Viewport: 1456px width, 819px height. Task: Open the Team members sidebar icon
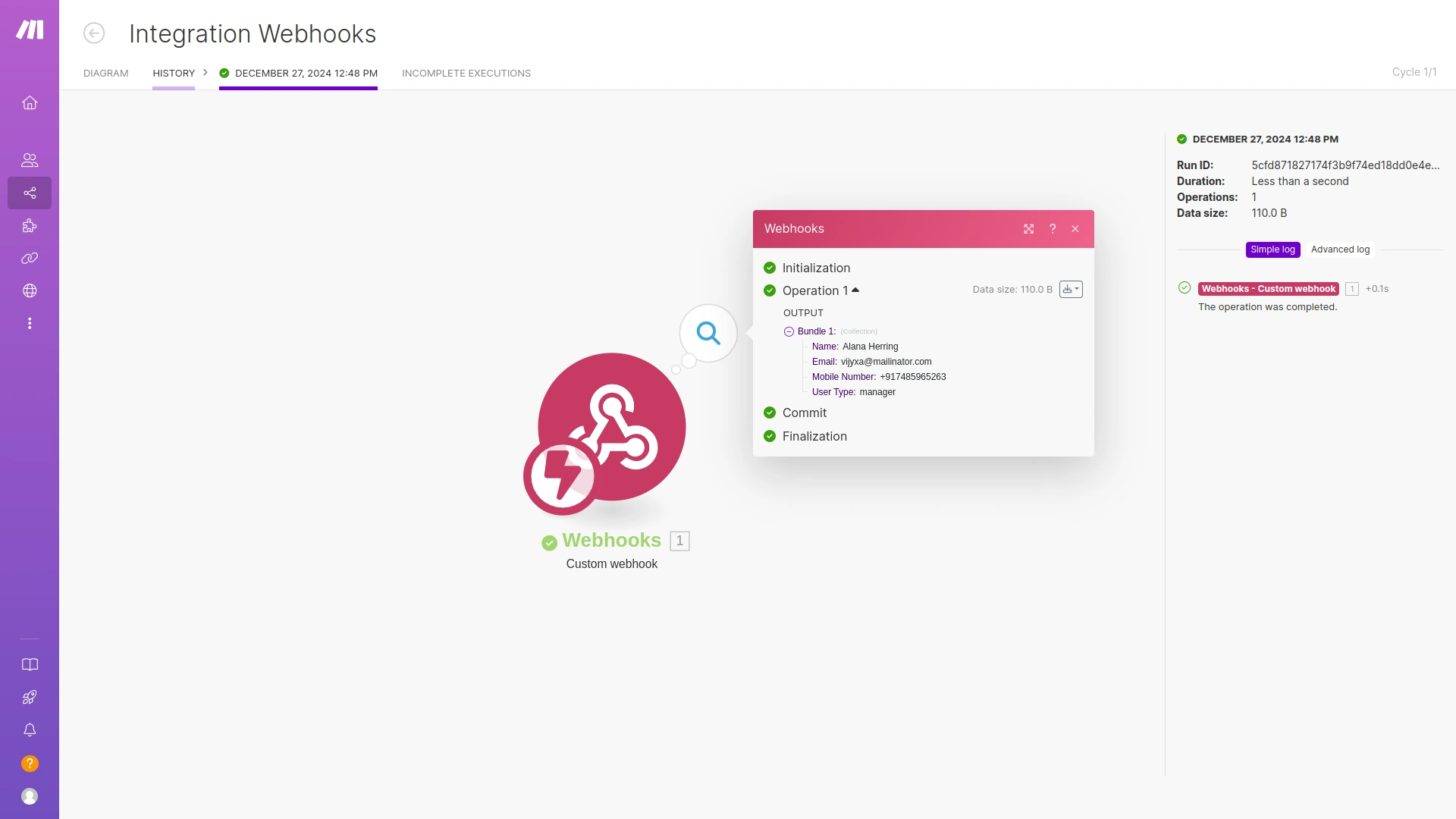click(x=30, y=159)
